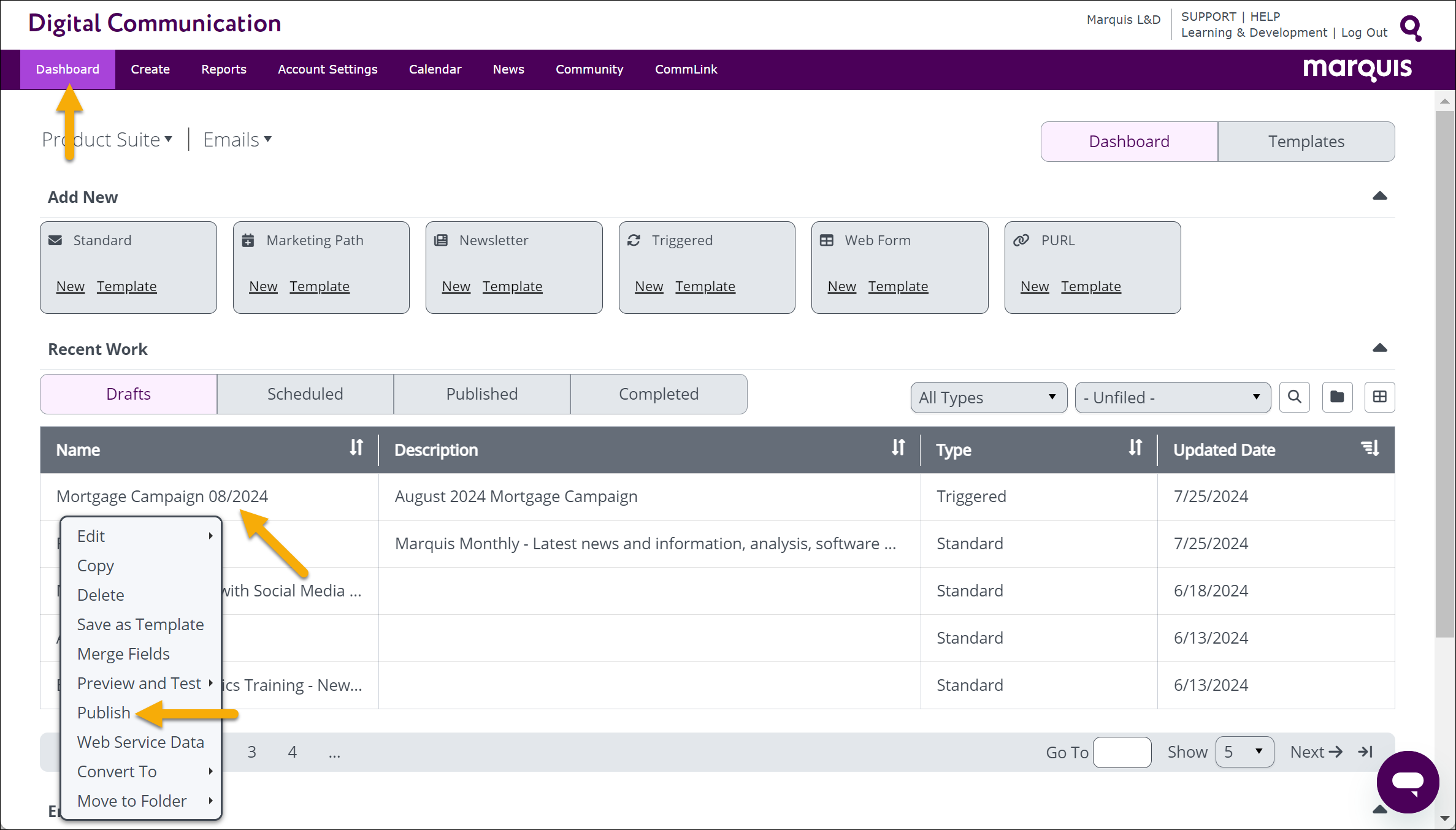The image size is (1456, 830).
Task: Open the Show rows count dropdown
Action: 1244,752
